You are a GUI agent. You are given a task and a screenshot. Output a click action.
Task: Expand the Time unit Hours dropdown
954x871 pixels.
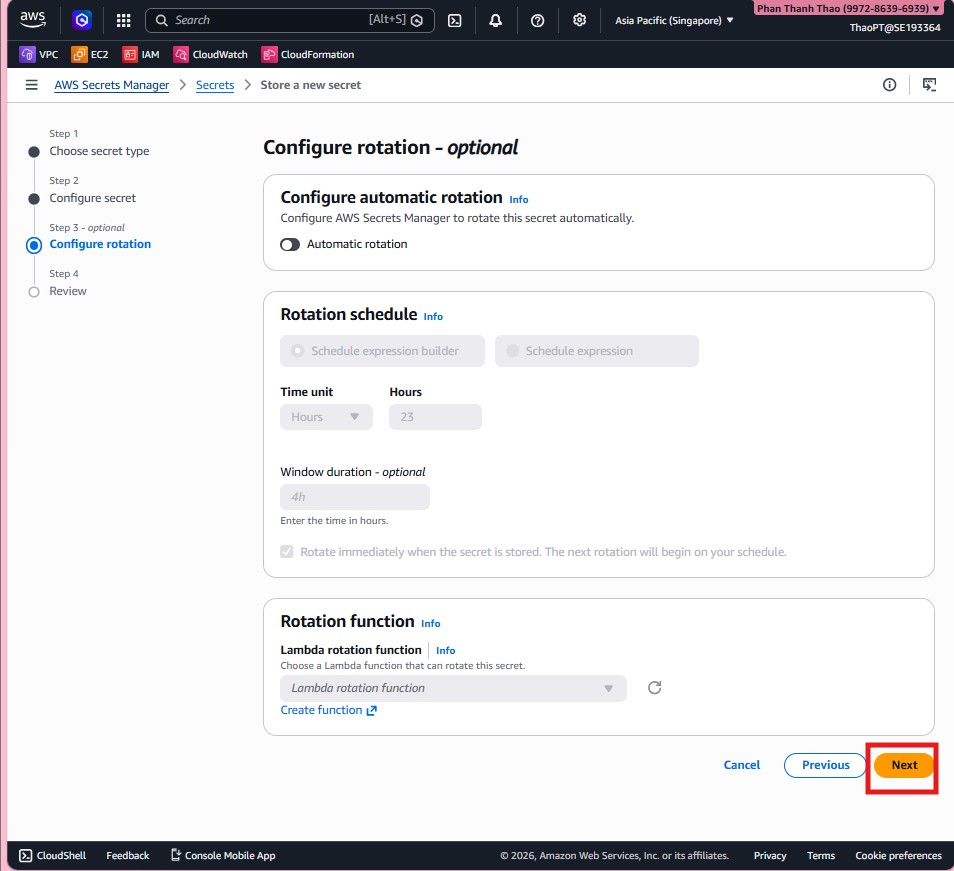pos(326,417)
